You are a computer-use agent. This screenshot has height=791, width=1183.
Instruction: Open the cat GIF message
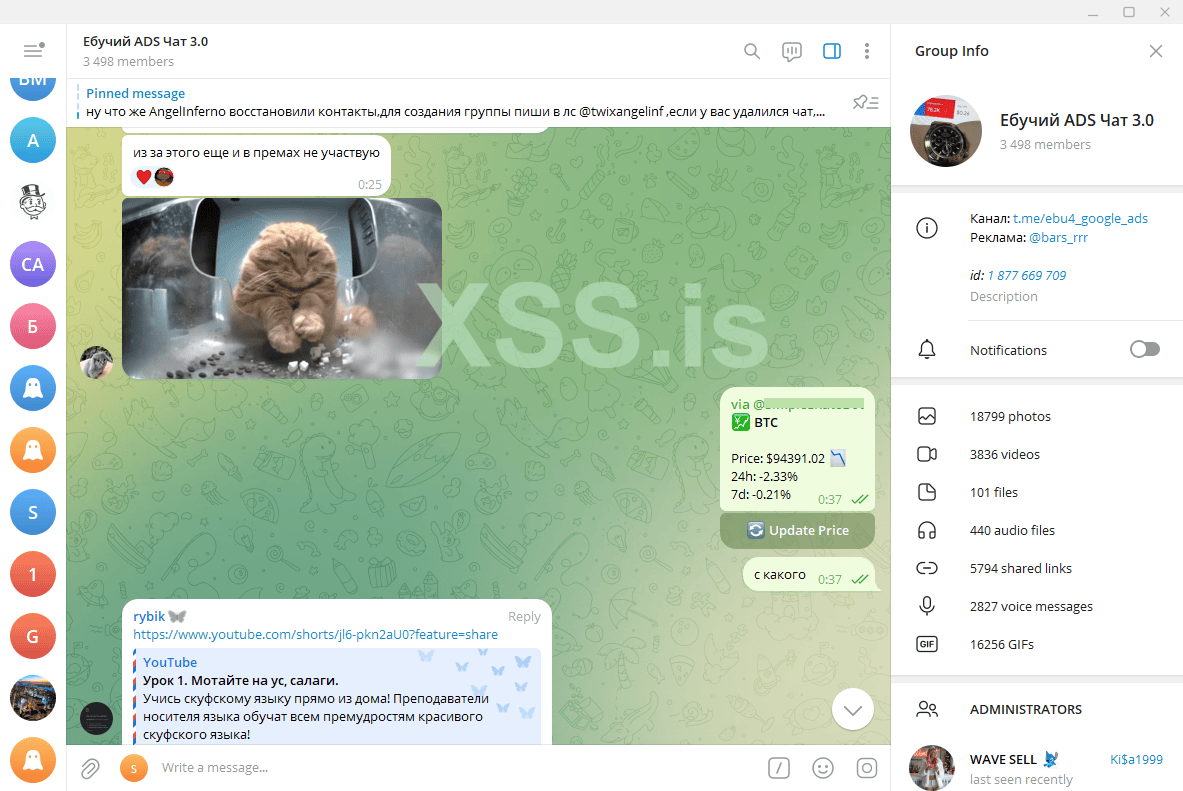coord(281,288)
